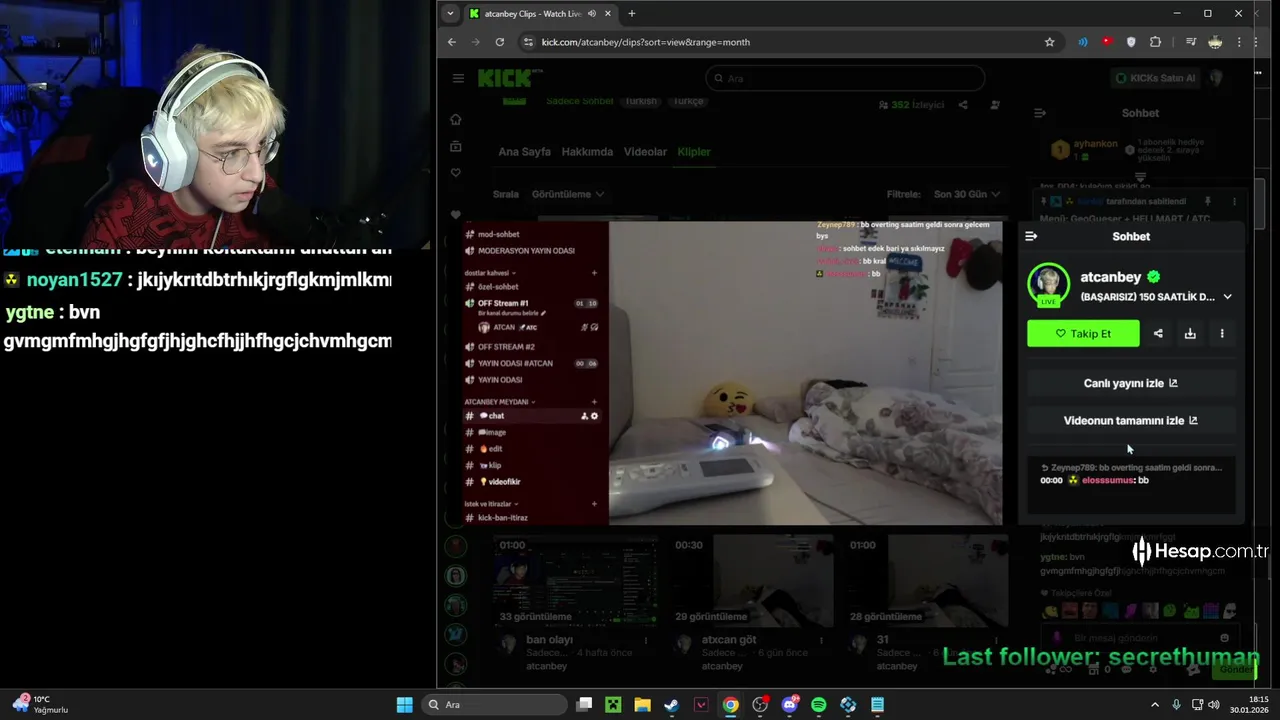View site information icon in address bar
Image resolution: width=1280 pixels, height=720 pixels.
(x=528, y=42)
